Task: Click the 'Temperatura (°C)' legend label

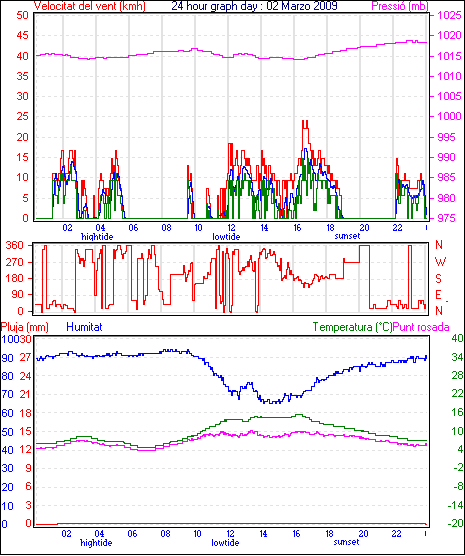Action: tap(353, 327)
